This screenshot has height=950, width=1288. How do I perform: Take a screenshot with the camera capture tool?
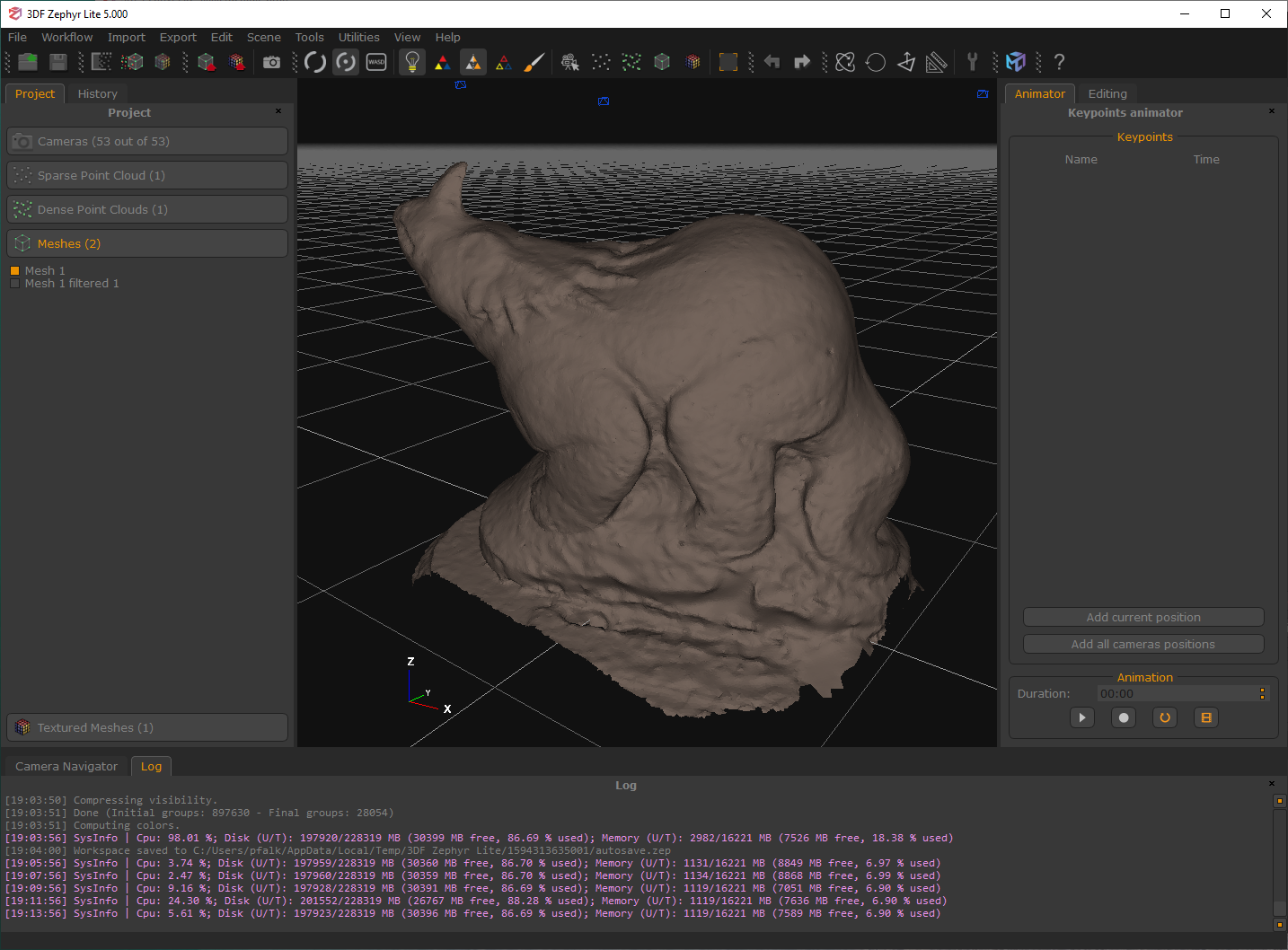click(272, 62)
